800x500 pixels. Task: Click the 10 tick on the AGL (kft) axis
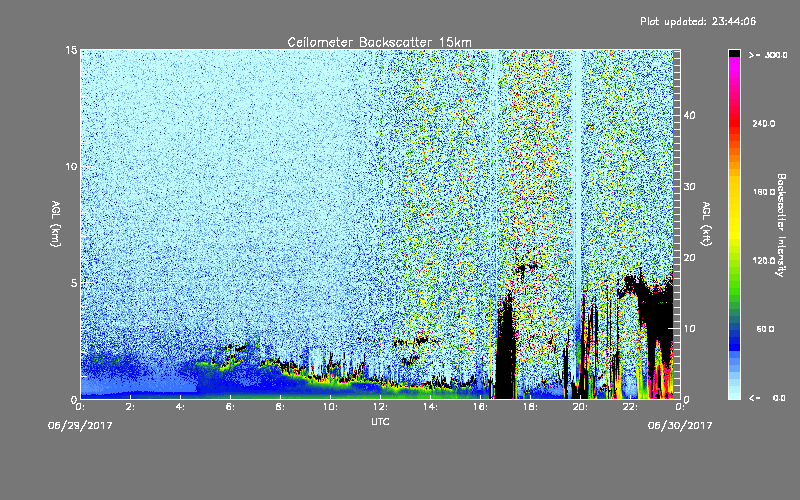[x=689, y=329]
